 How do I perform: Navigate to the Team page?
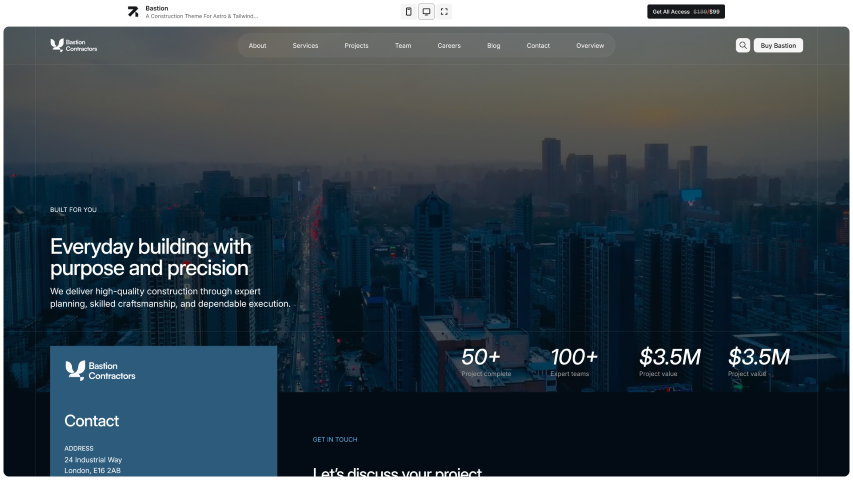point(402,45)
